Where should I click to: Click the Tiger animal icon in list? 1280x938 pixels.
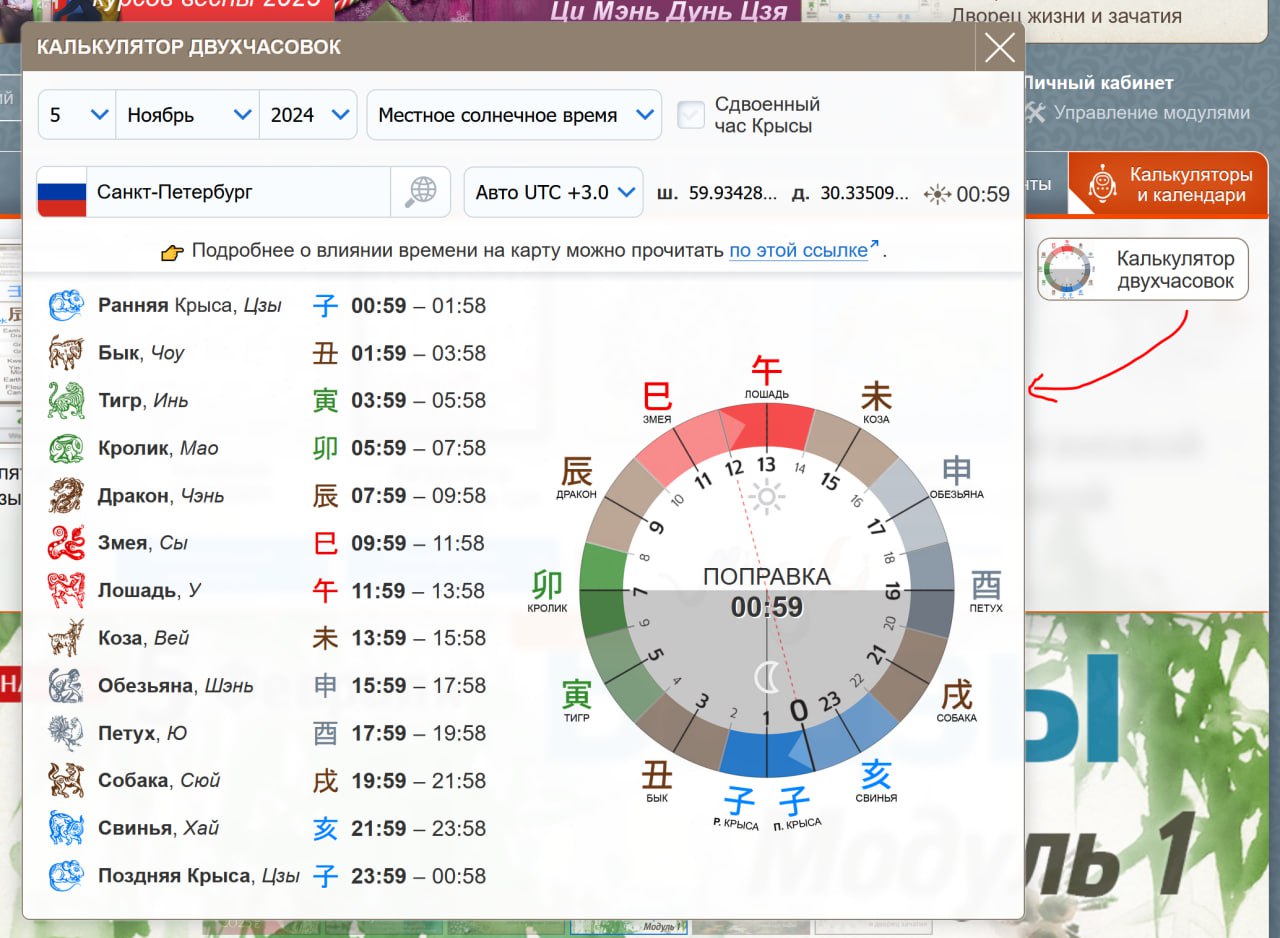[67, 401]
